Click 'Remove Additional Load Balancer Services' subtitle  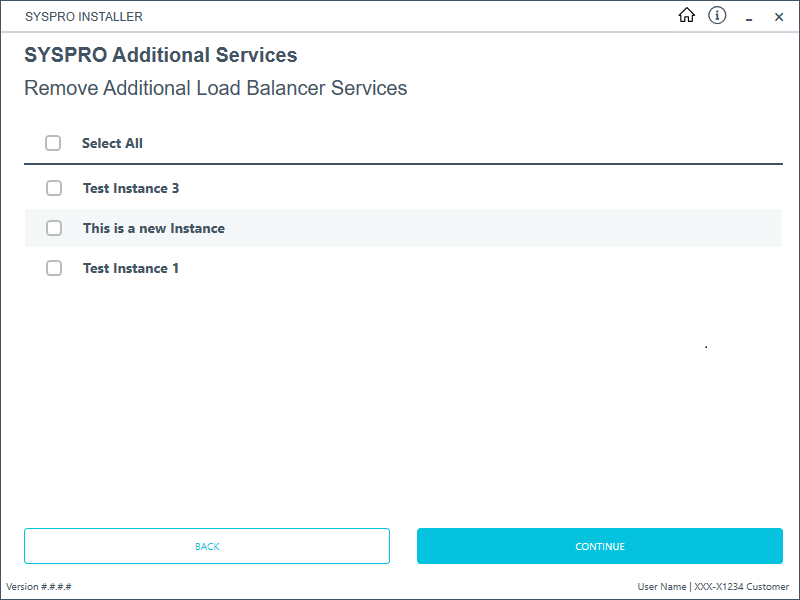pos(215,88)
